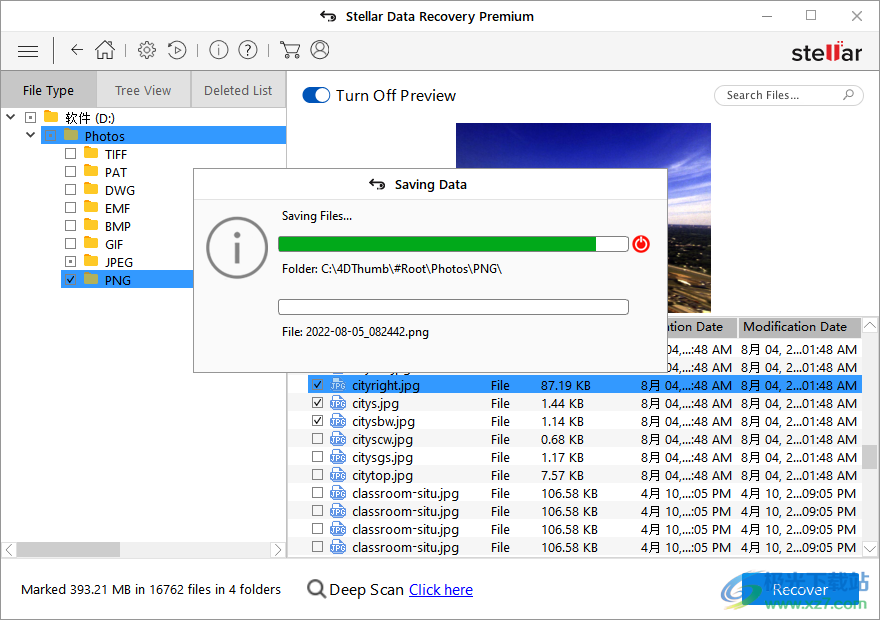Click the BMP folder icon
The height and width of the screenshot is (620, 880).
click(91, 225)
